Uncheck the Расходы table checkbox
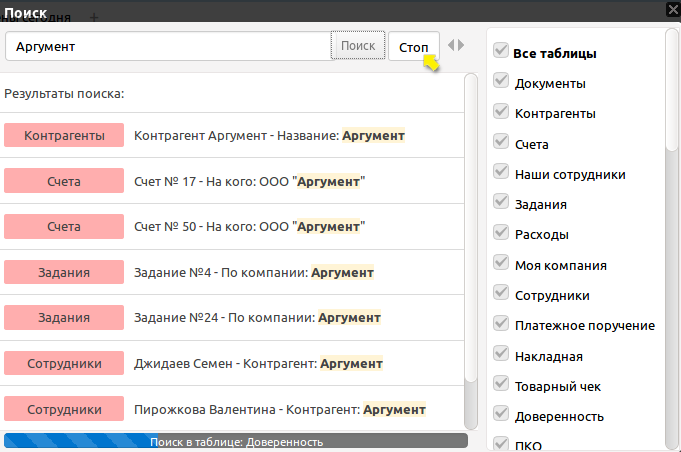681x452 pixels. tap(501, 234)
